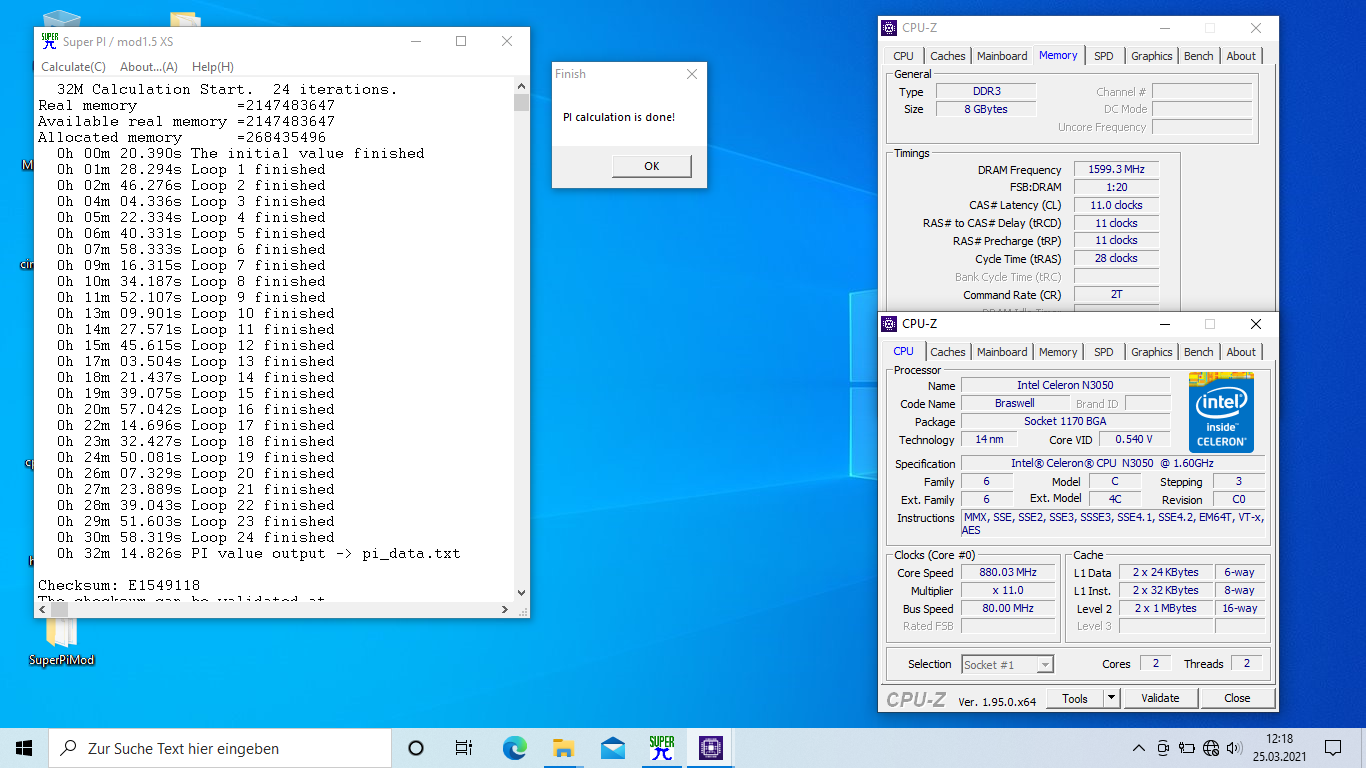Open Mainboard tab in upper CPU-Z window
Image resolution: width=1366 pixels, height=768 pixels.
(1002, 56)
